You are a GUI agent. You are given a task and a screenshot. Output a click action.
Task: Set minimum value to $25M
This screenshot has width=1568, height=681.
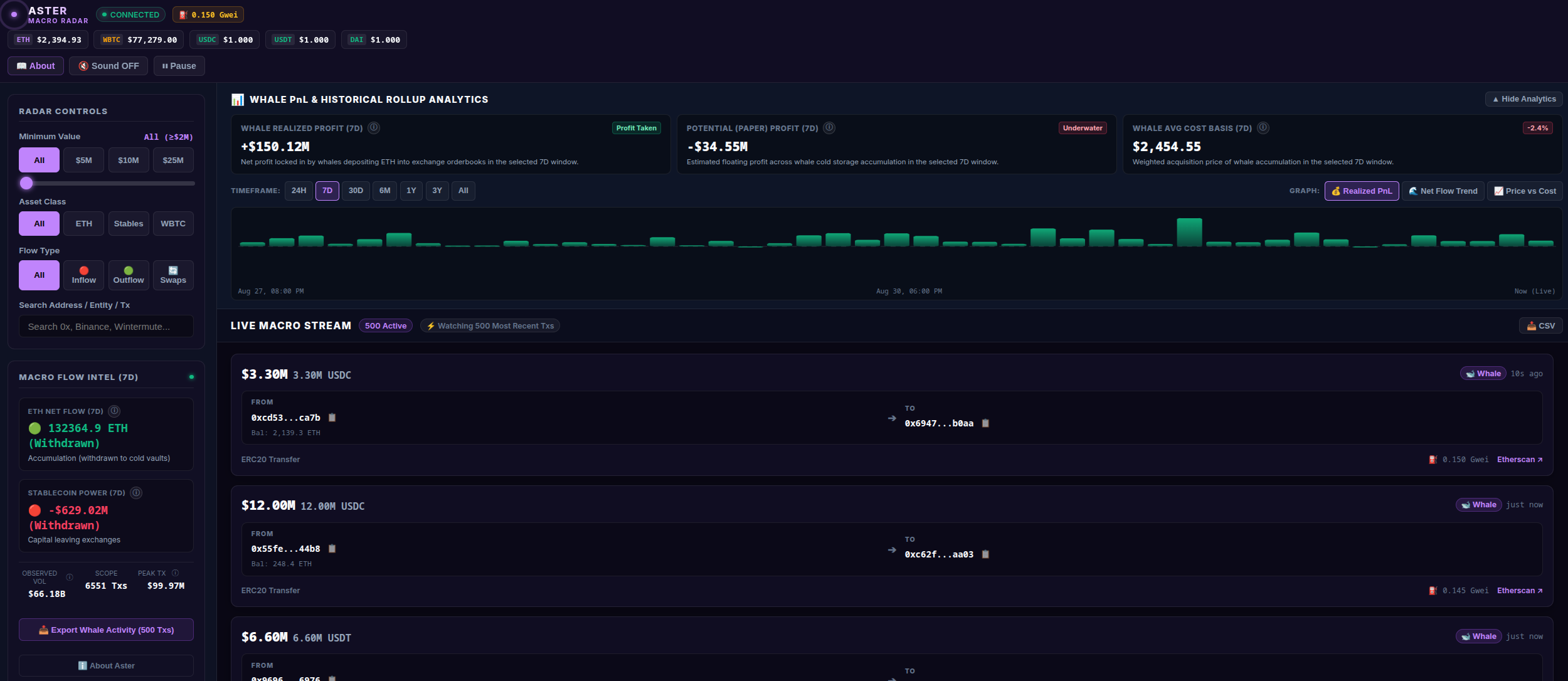click(x=173, y=160)
